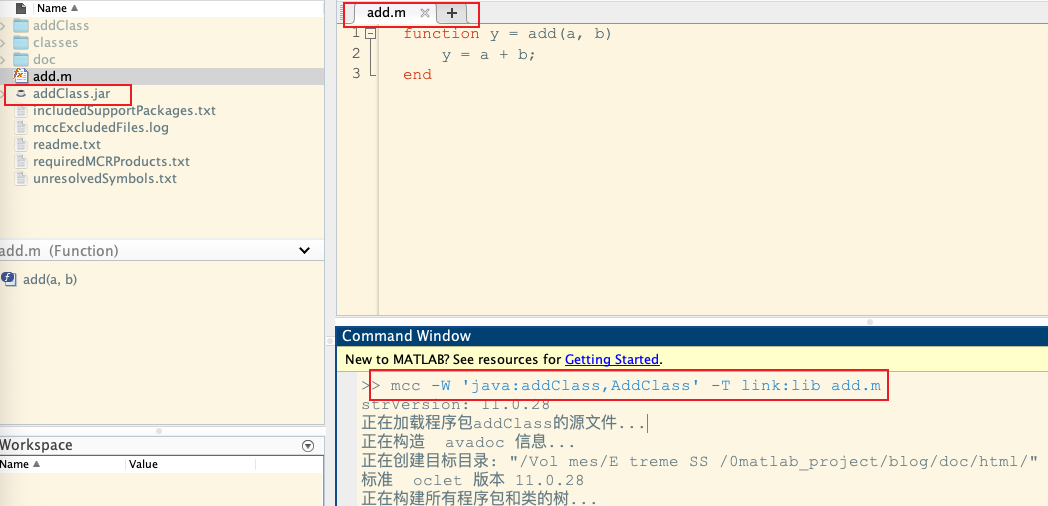Select addClass.jar file
Image resolution: width=1048 pixels, height=506 pixels.
point(72,94)
